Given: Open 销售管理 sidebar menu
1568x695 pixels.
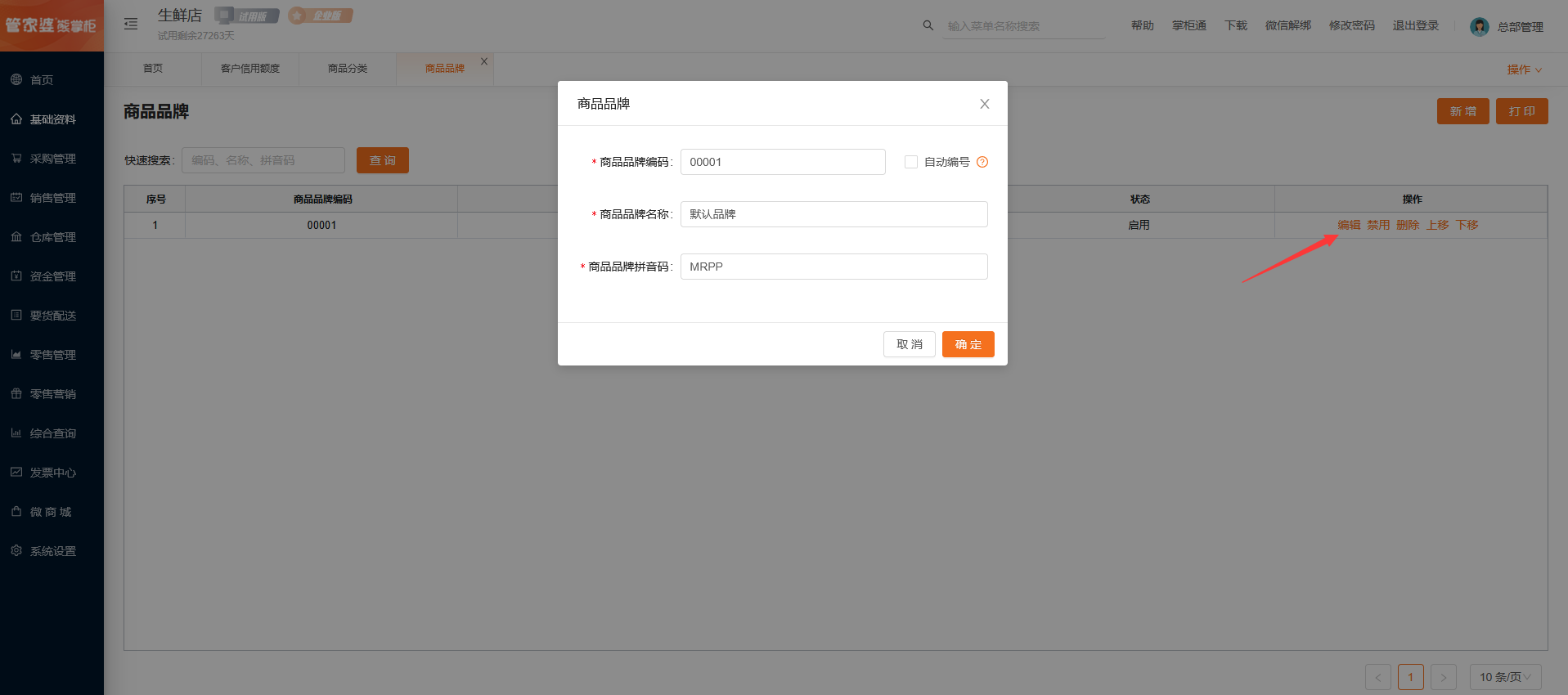Looking at the screenshot, I should (x=52, y=198).
